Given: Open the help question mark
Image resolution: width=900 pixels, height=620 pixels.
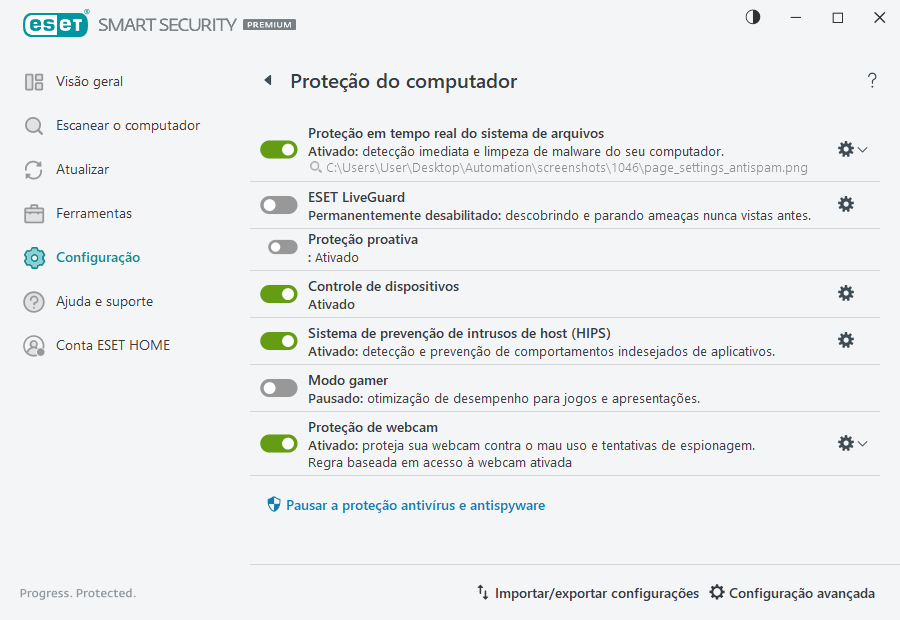Looking at the screenshot, I should click(871, 80).
